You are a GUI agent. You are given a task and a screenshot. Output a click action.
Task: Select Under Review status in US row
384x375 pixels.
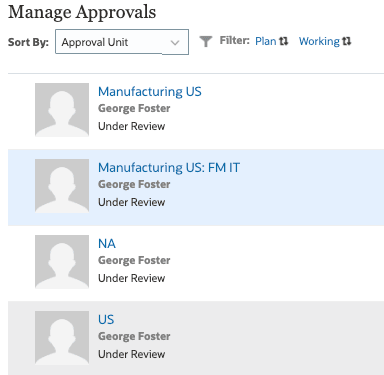pyautogui.click(x=131, y=354)
